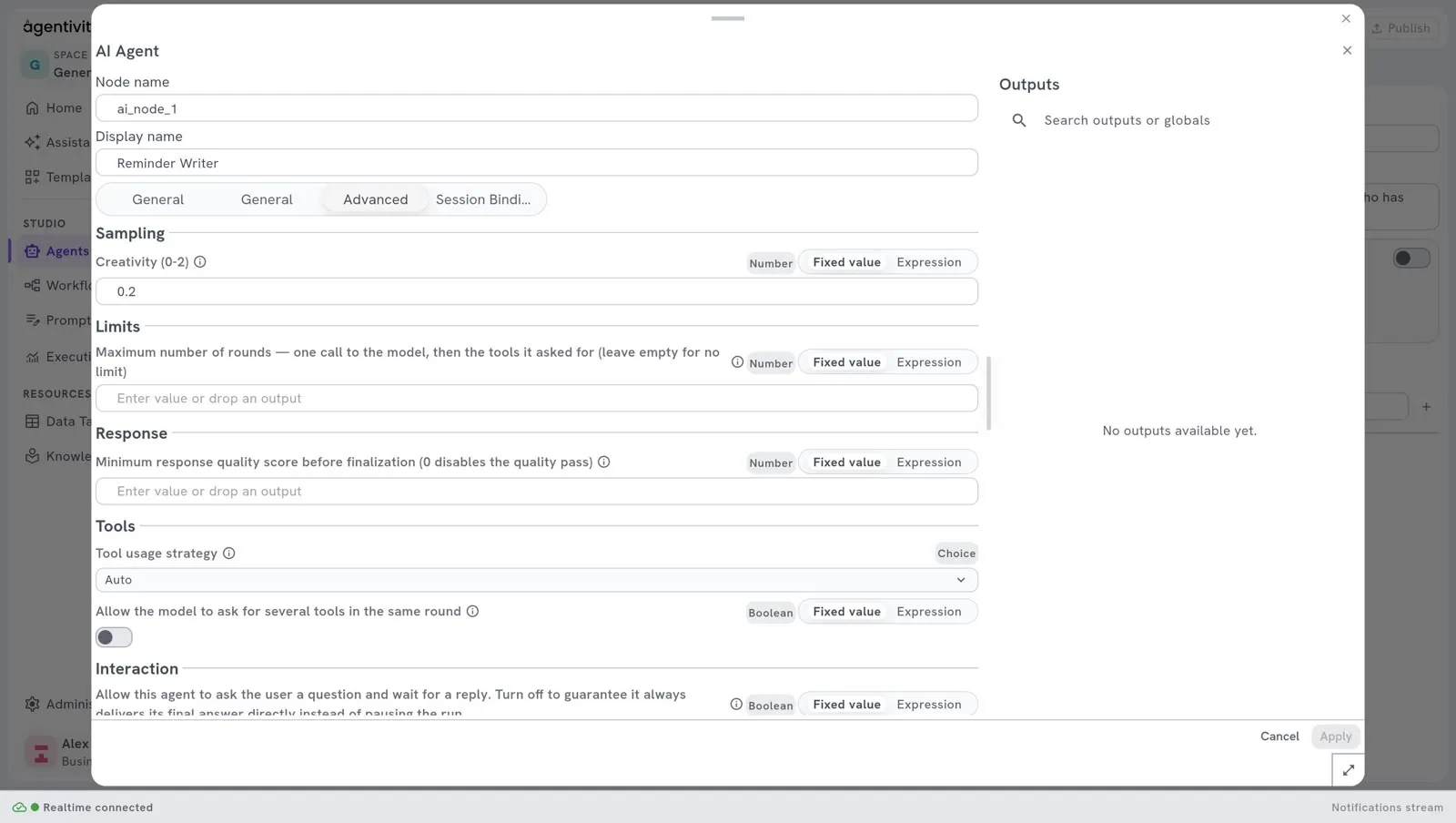Set several-tools option to Expression mode
Image resolution: width=1456 pixels, height=823 pixels.
click(x=929, y=612)
